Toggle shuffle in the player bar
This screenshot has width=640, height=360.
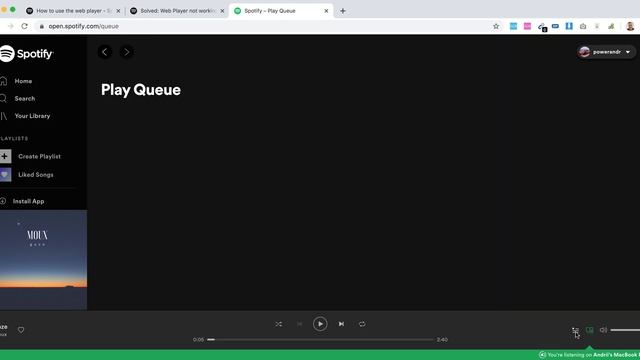[278, 324]
